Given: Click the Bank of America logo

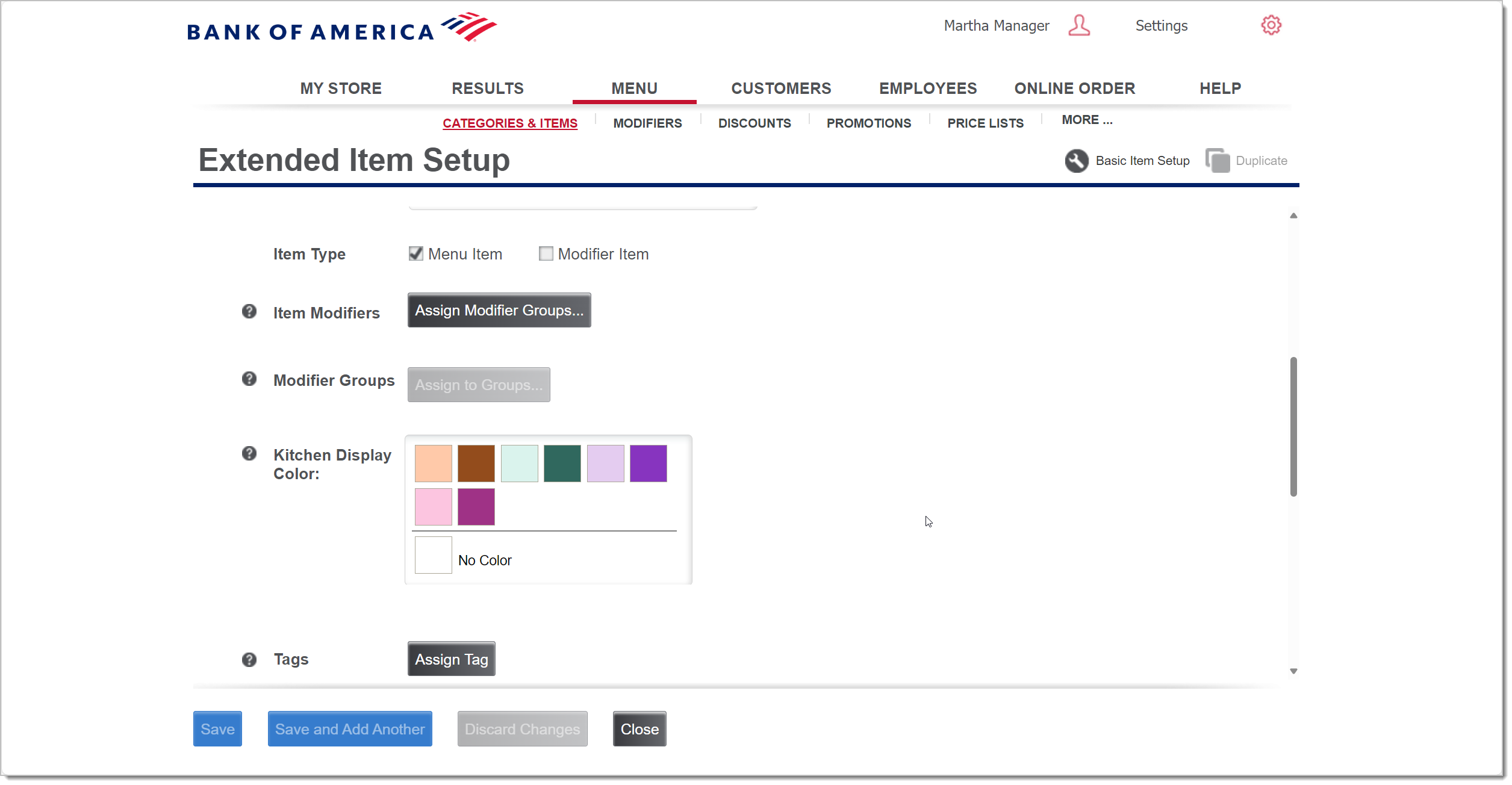Looking at the screenshot, I should (341, 28).
